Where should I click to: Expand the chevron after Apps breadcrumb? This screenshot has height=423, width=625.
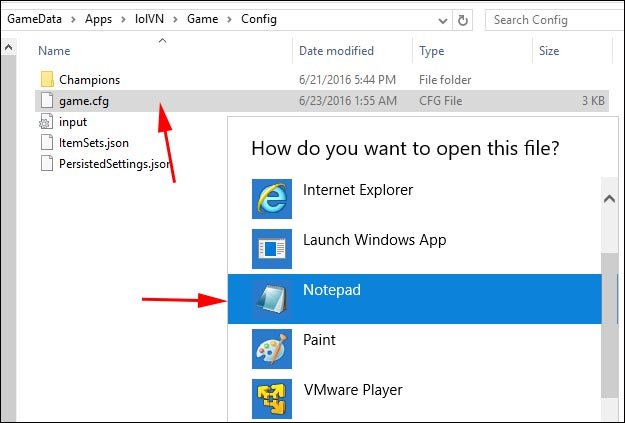[x=123, y=20]
